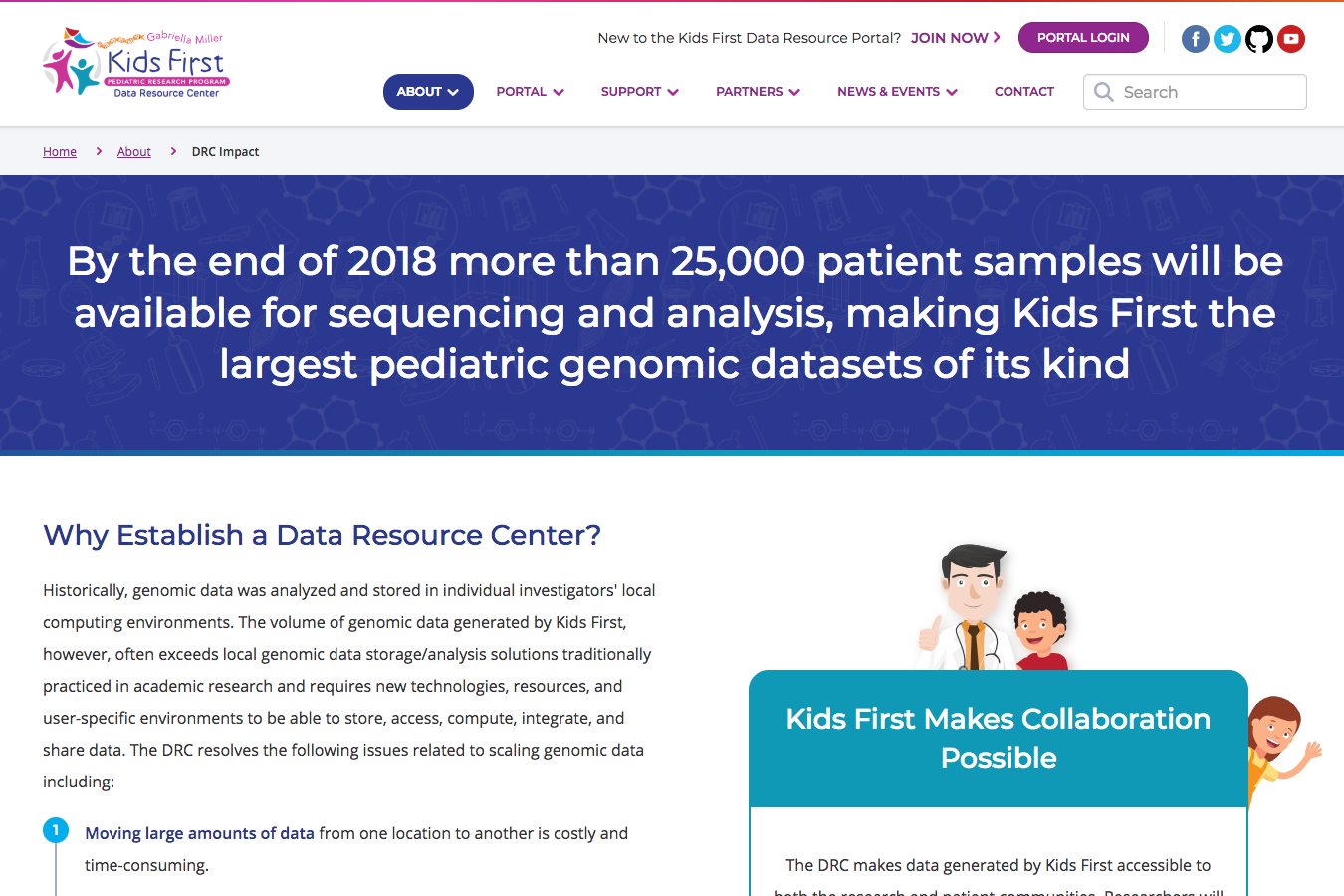This screenshot has width=1344, height=896.
Task: Expand the Portal dropdown menu
Action: (x=530, y=92)
